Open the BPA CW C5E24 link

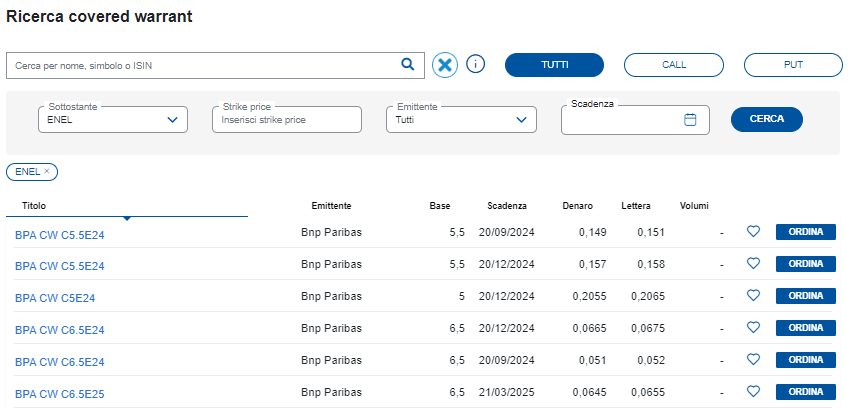pos(55,298)
